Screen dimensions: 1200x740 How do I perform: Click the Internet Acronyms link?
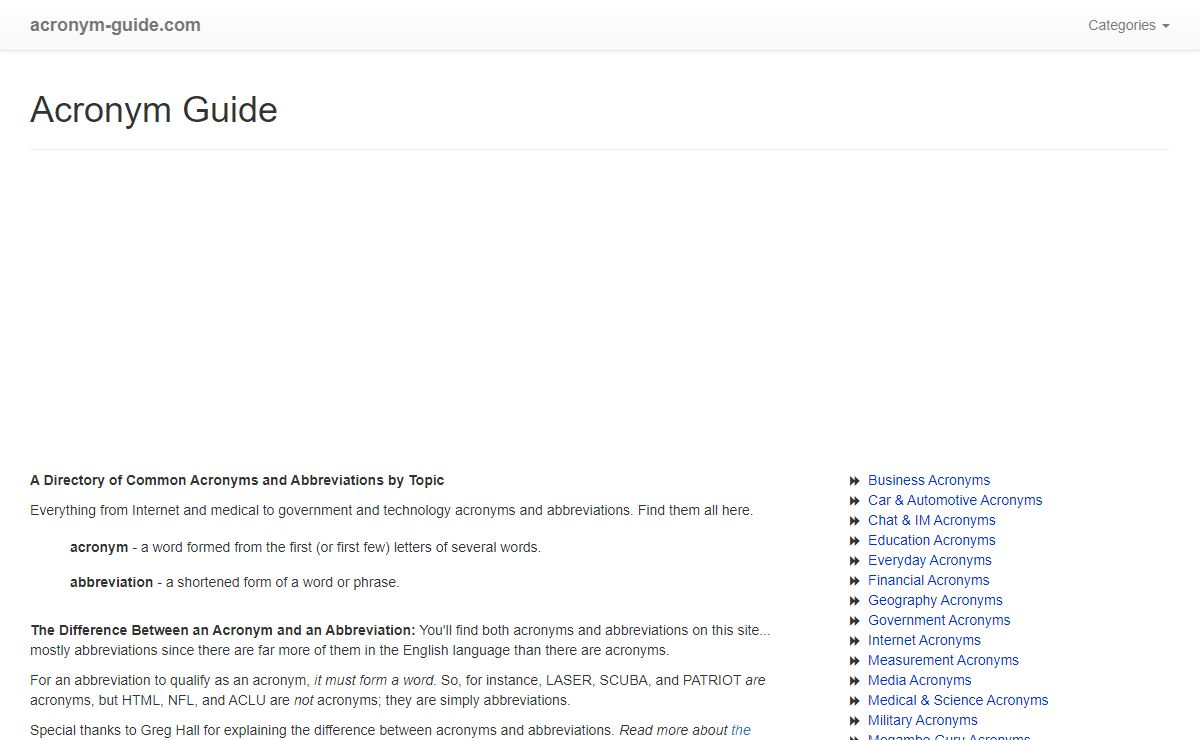924,640
